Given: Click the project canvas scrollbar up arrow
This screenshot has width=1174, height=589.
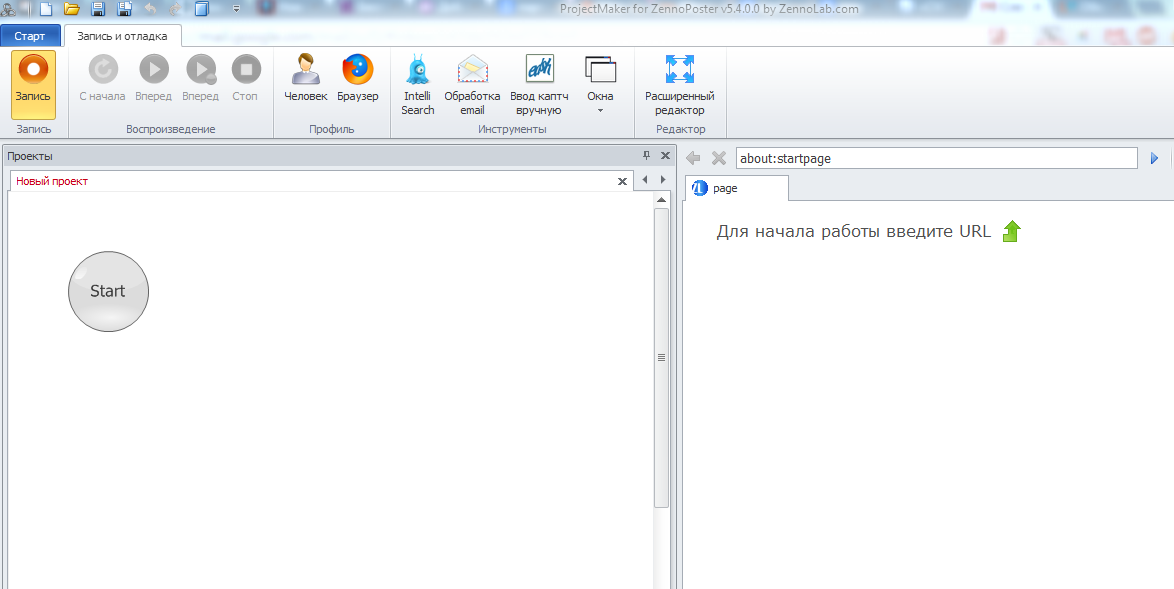Looking at the screenshot, I should (x=661, y=200).
